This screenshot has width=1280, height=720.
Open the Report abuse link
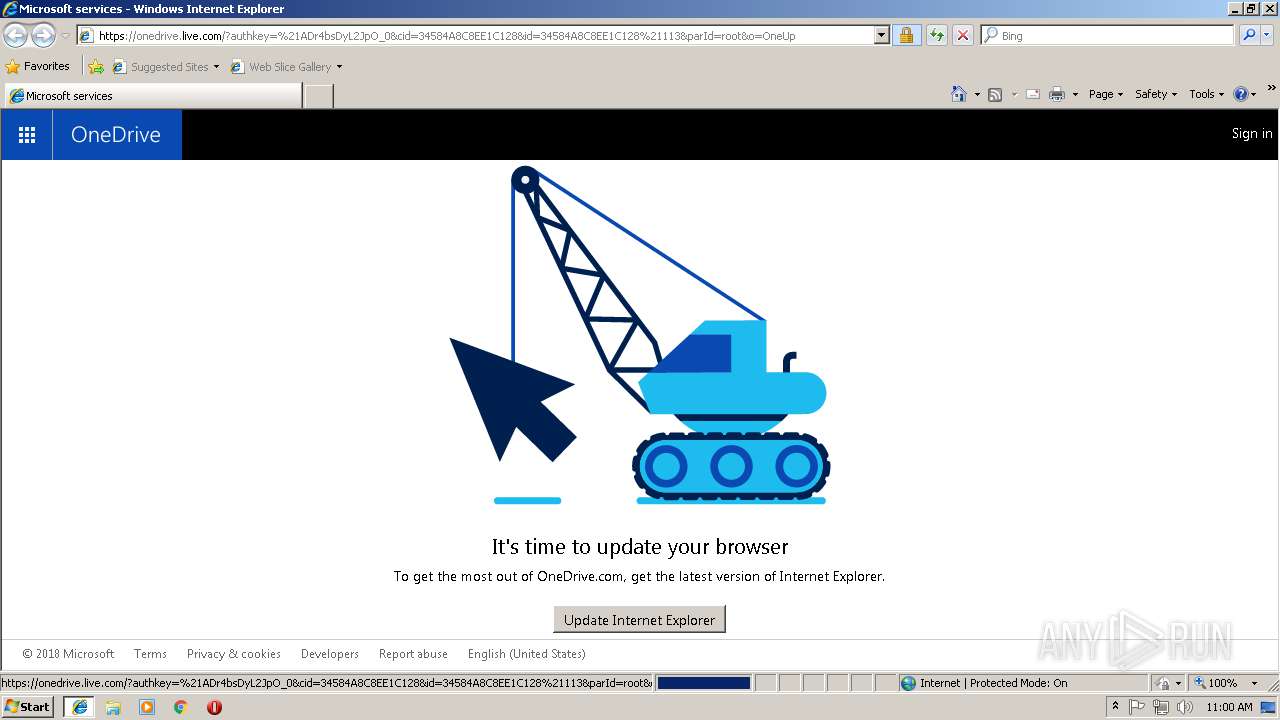coord(413,654)
